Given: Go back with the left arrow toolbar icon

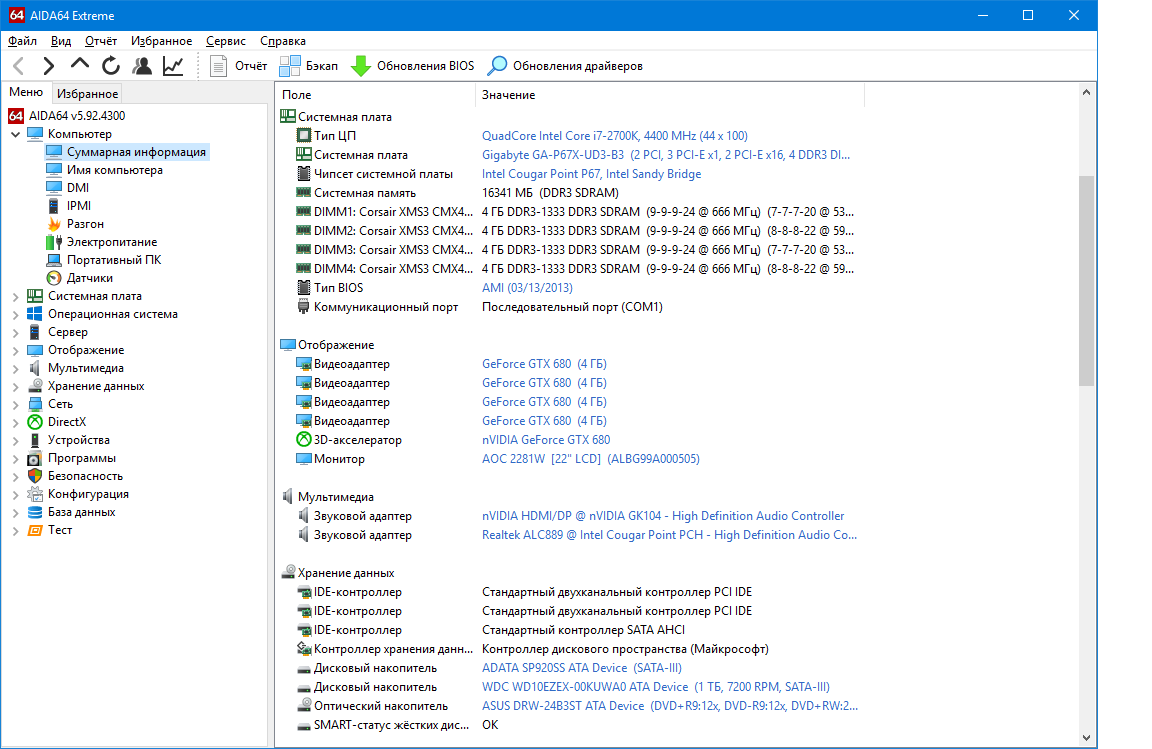Looking at the screenshot, I should [x=19, y=66].
